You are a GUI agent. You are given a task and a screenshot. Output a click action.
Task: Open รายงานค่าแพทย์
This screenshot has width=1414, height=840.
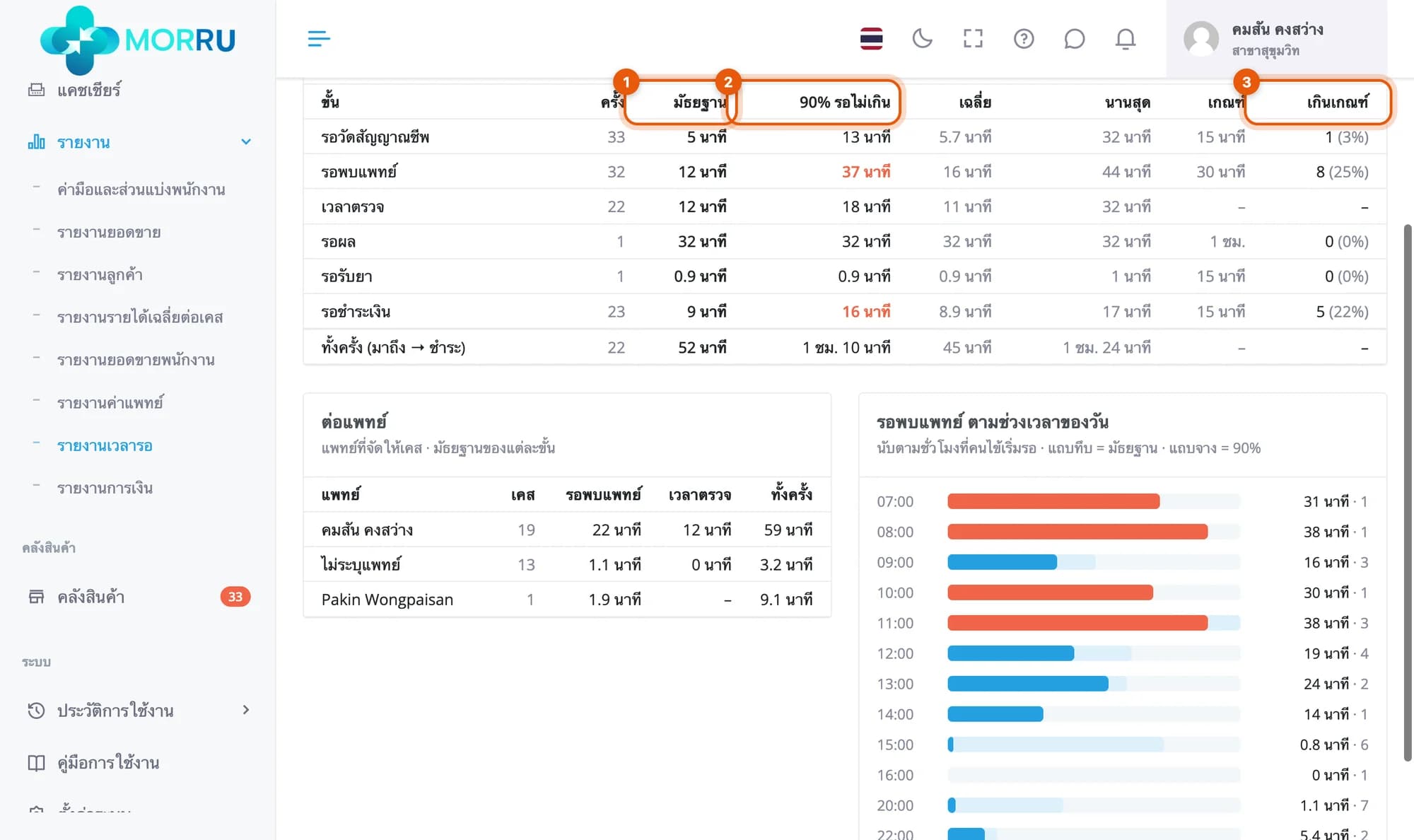(x=110, y=402)
